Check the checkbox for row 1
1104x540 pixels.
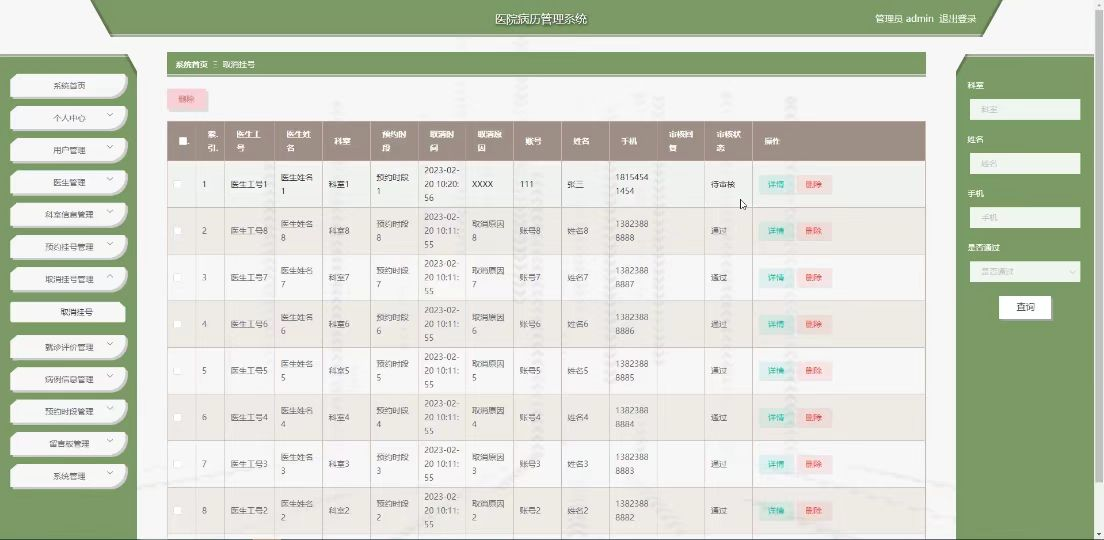click(x=177, y=184)
